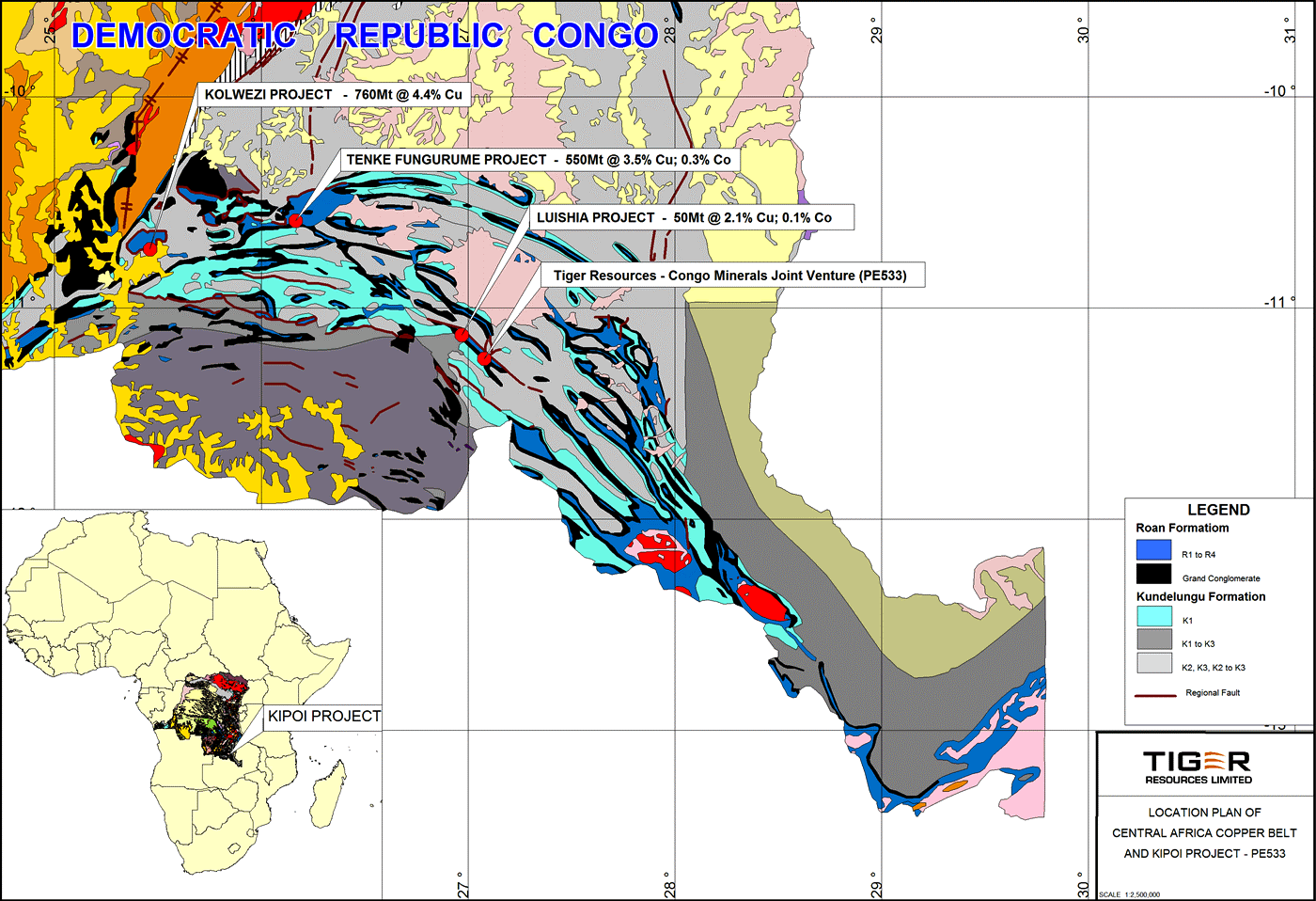Screen dimensions: 1316x901
Task: Click the K1 to K3 dark grey swatch
Action: (1154, 640)
